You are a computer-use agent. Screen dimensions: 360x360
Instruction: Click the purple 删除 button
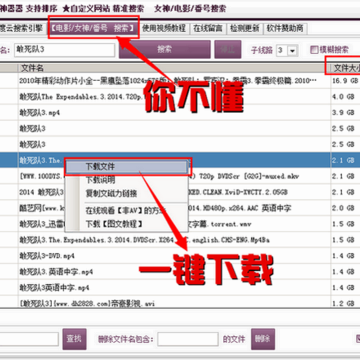point(263,339)
